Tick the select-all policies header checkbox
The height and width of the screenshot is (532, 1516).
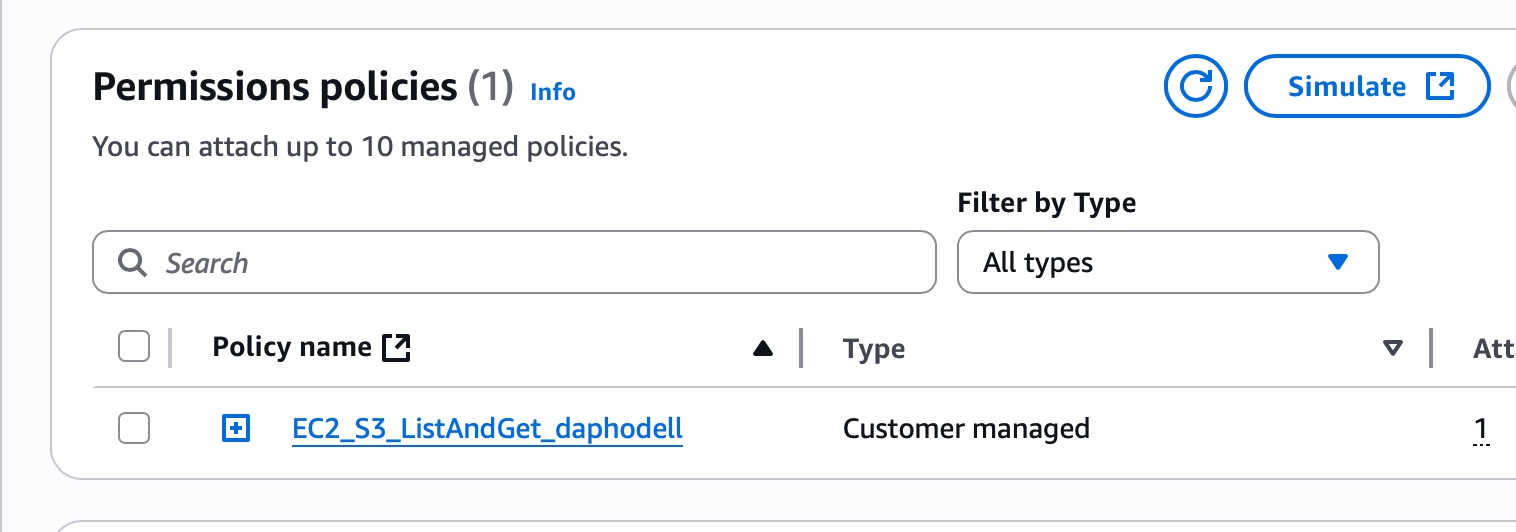(134, 347)
